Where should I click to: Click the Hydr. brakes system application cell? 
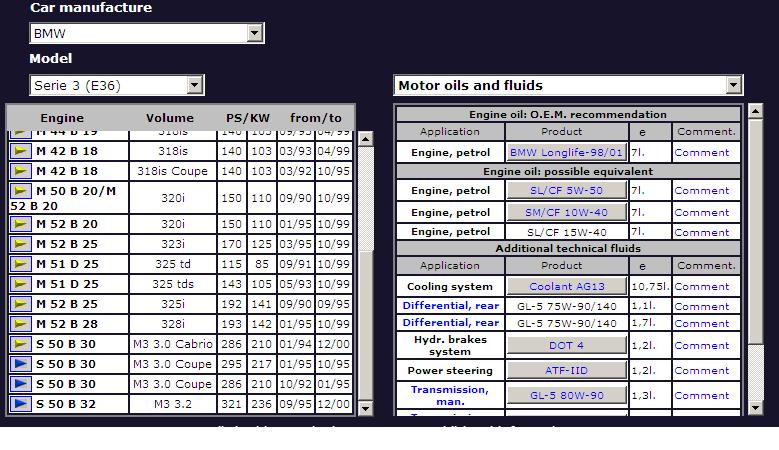coord(450,345)
